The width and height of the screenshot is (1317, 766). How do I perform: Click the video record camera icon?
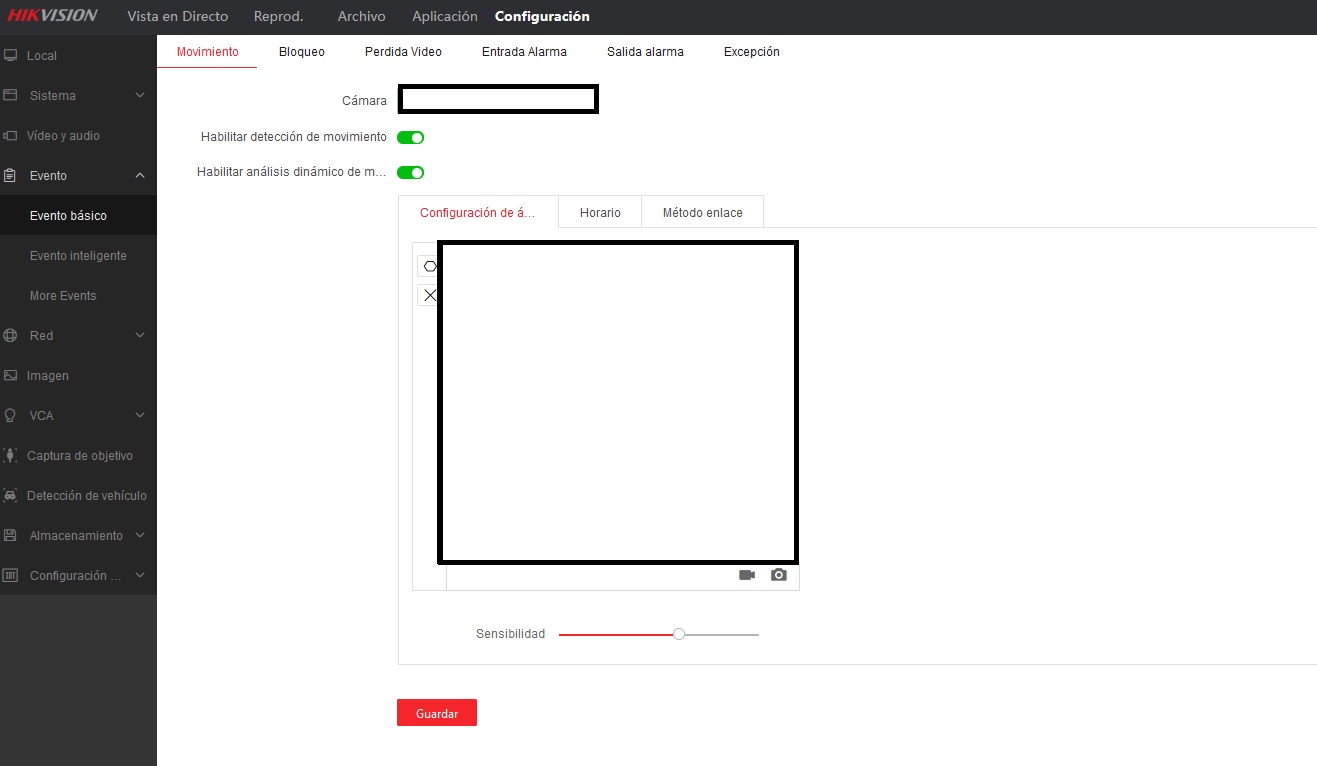(747, 575)
